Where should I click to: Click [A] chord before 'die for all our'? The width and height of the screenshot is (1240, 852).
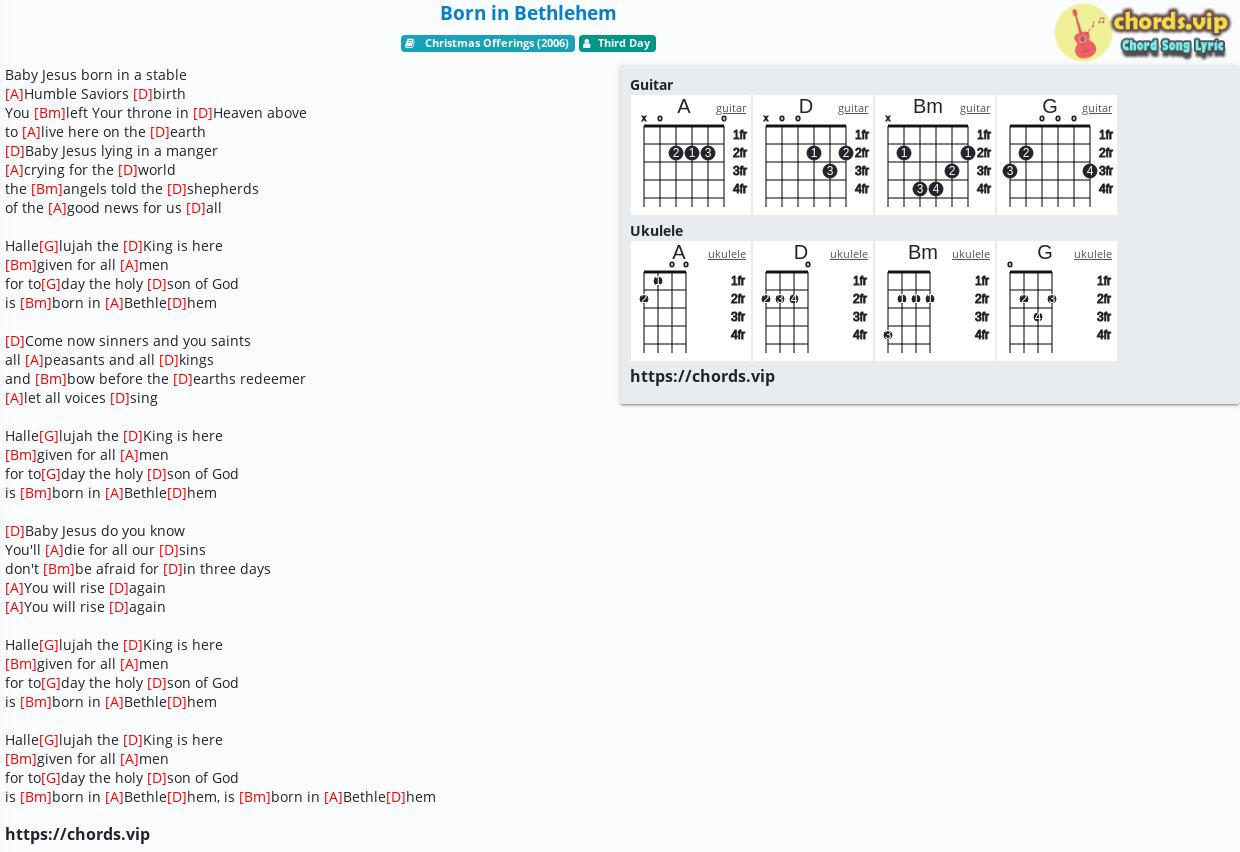(x=54, y=550)
